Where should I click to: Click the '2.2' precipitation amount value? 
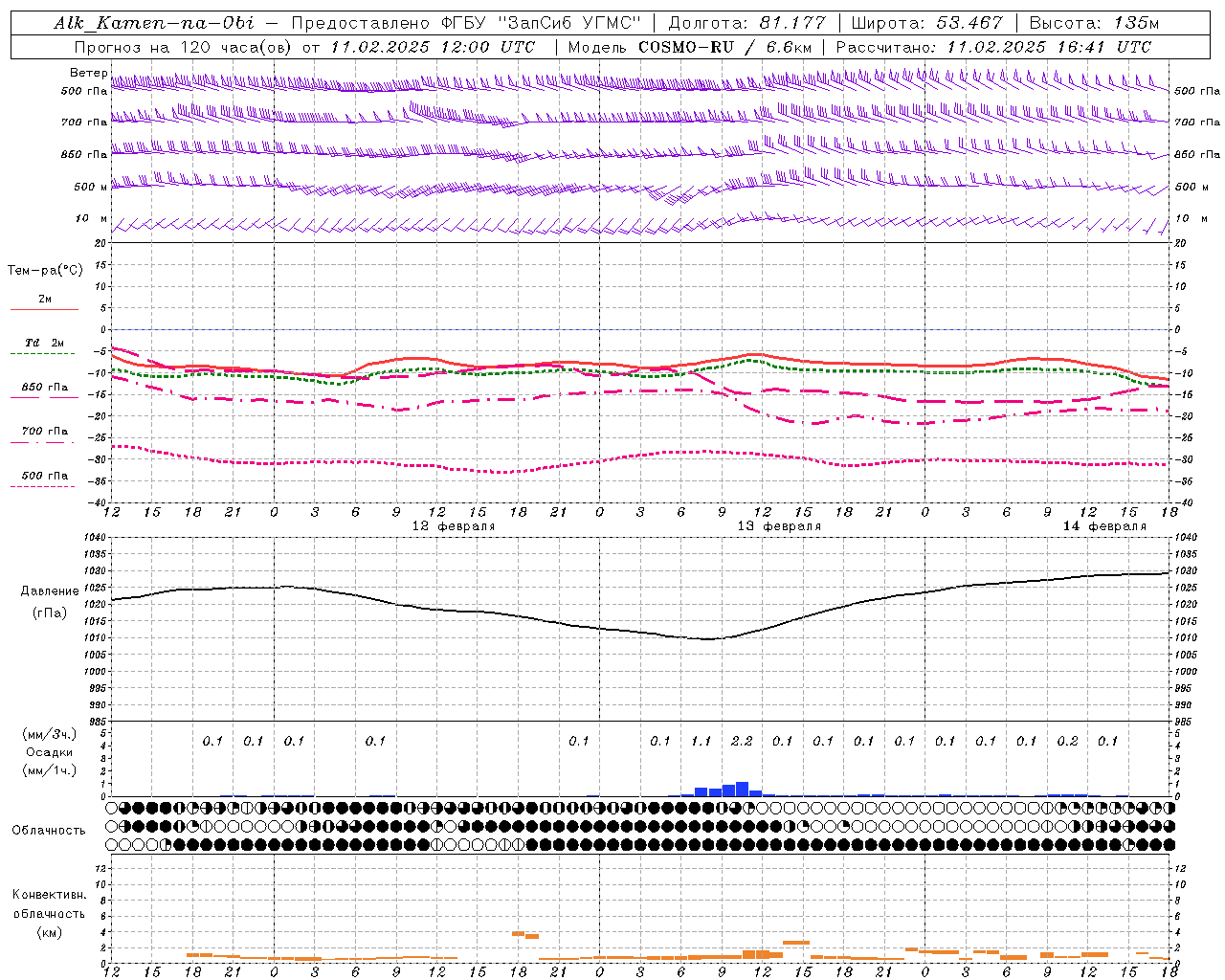point(742,741)
